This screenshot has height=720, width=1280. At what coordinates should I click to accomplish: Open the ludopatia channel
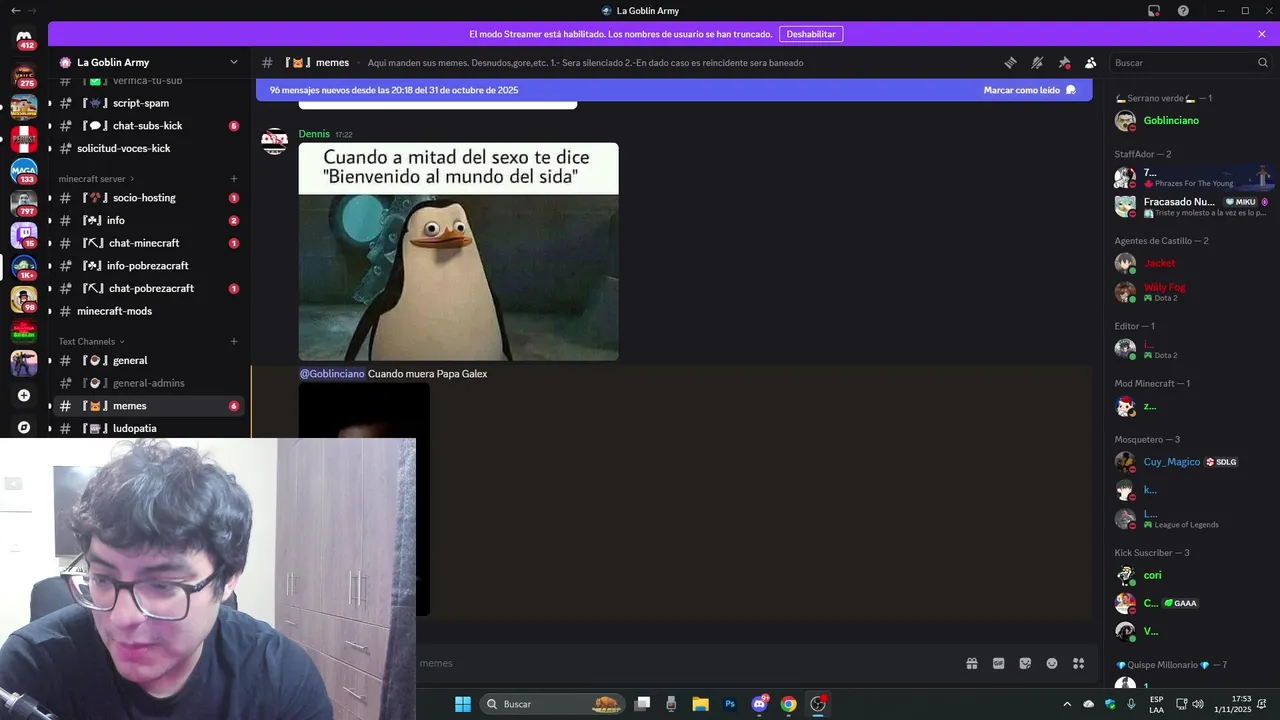pyautogui.click(x=150, y=428)
